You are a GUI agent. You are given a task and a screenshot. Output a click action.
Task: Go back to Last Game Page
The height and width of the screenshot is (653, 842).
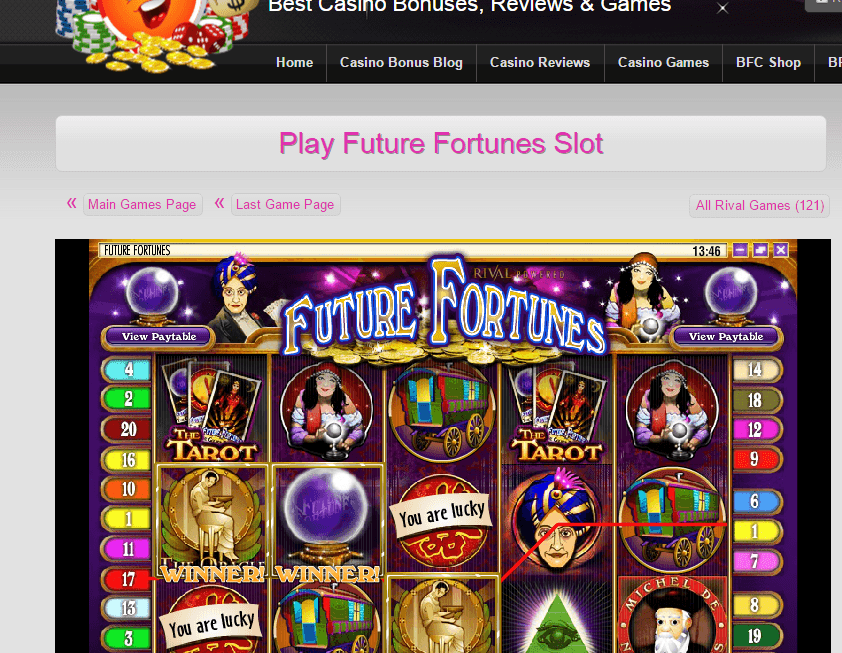[285, 205]
